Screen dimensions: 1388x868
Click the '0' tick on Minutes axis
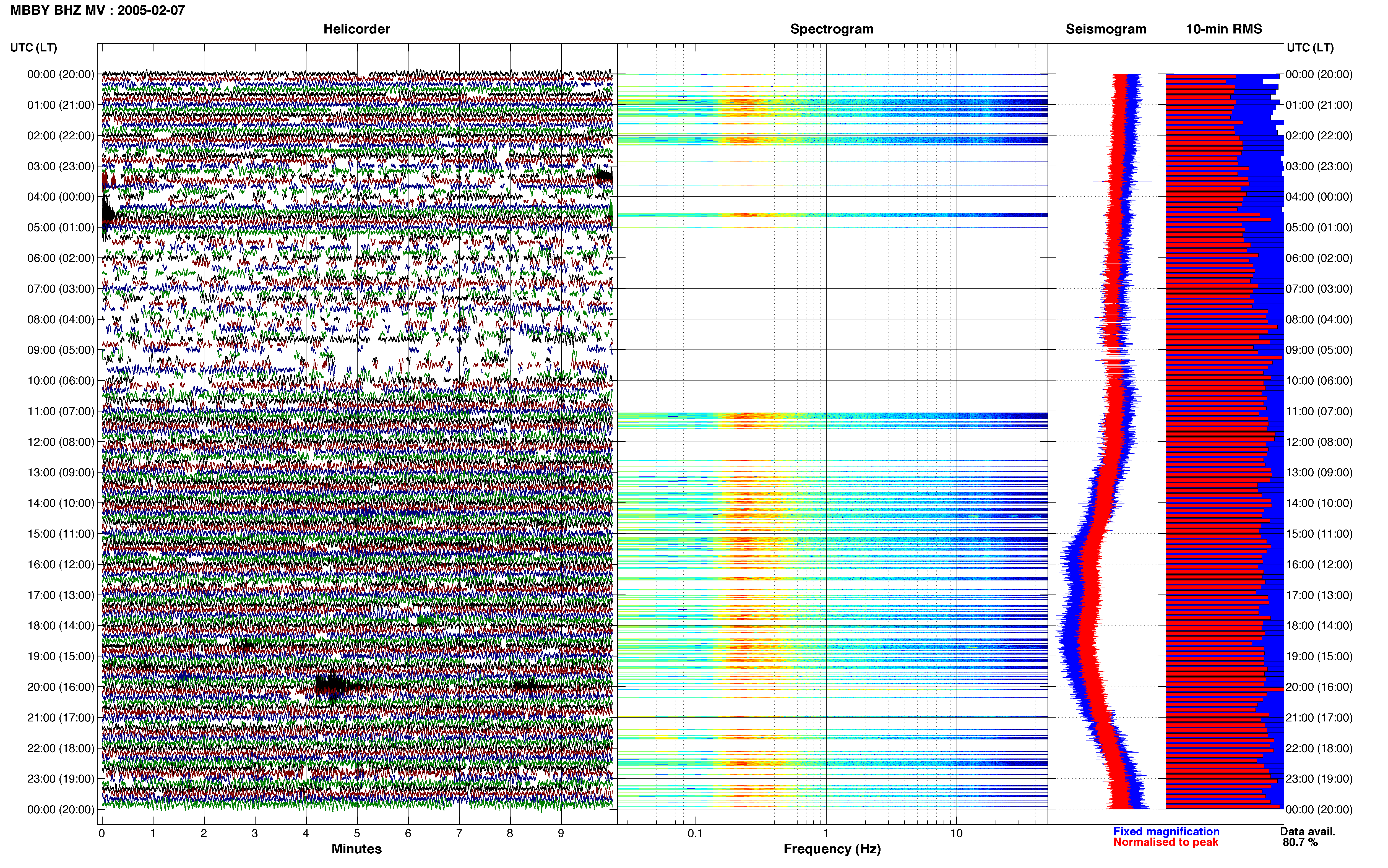pos(101,833)
